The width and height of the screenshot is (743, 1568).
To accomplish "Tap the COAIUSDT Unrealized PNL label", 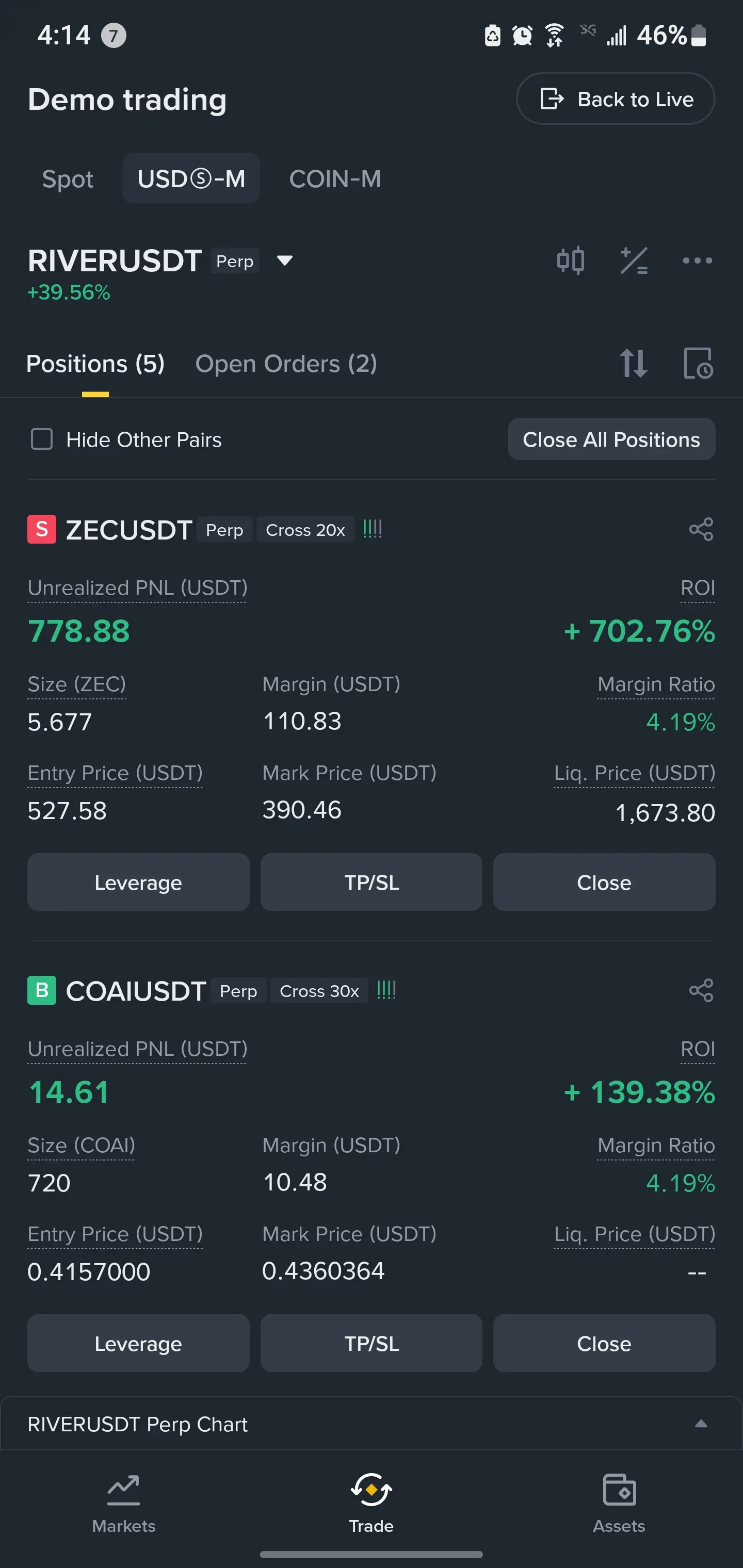I will tap(138, 1049).
